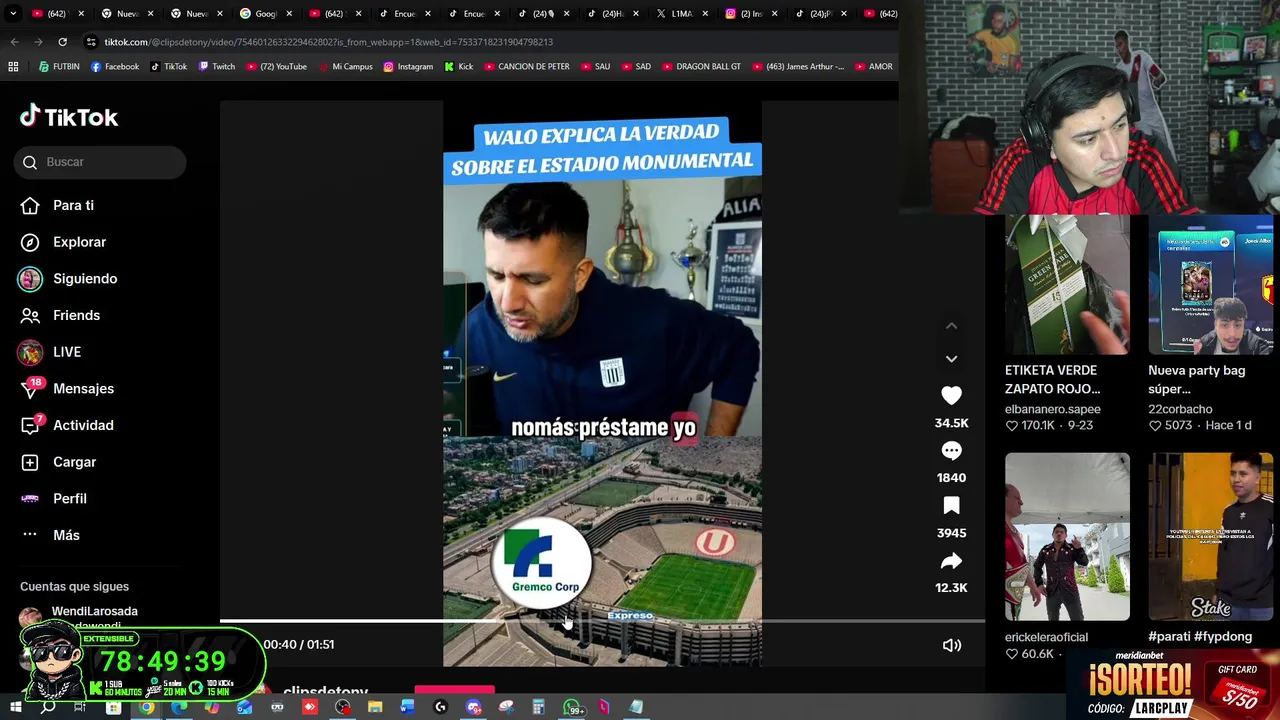
Task: Switch to the L1MA X tab
Action: coord(681,14)
